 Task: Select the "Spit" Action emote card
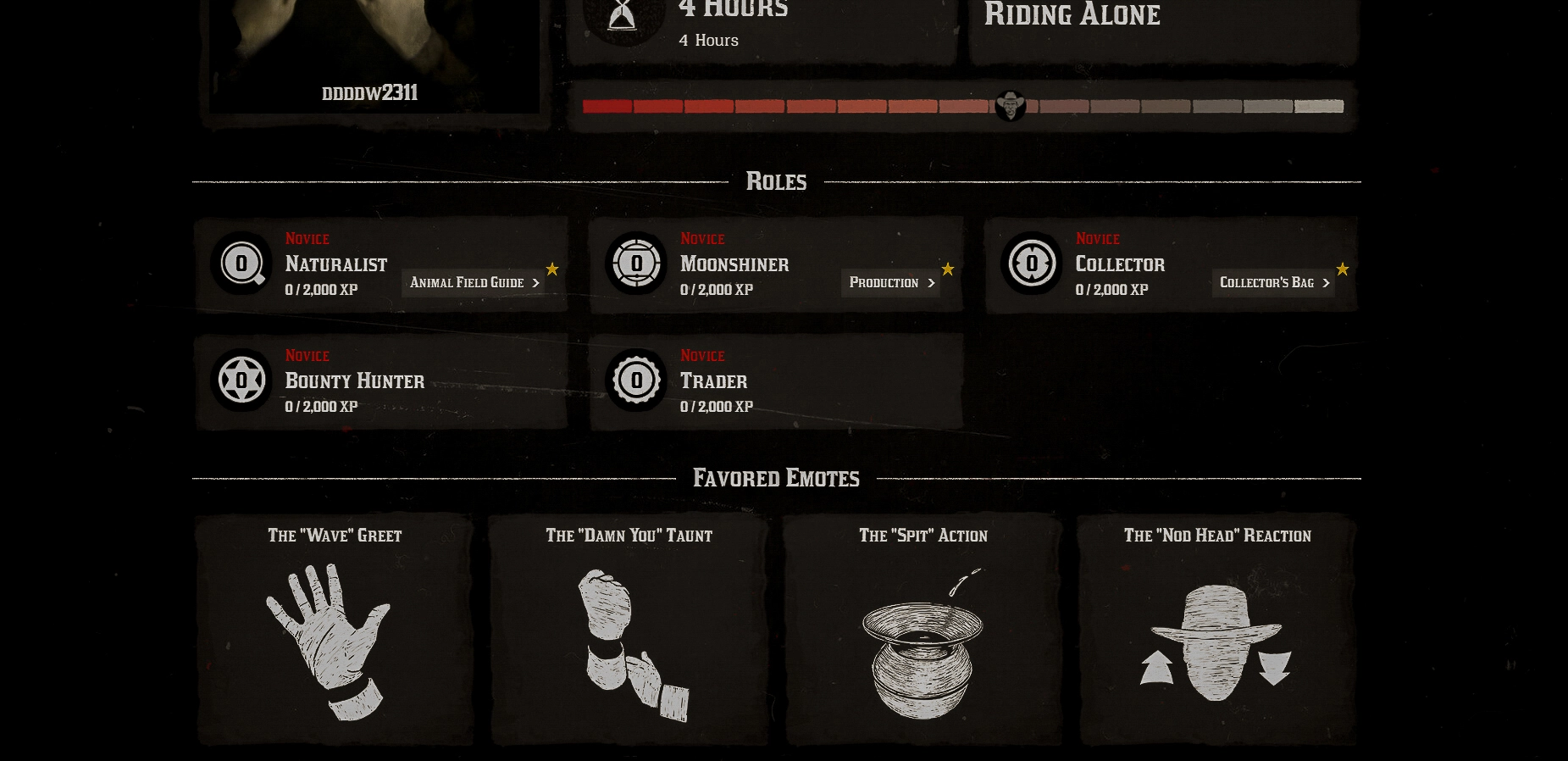[x=923, y=629]
